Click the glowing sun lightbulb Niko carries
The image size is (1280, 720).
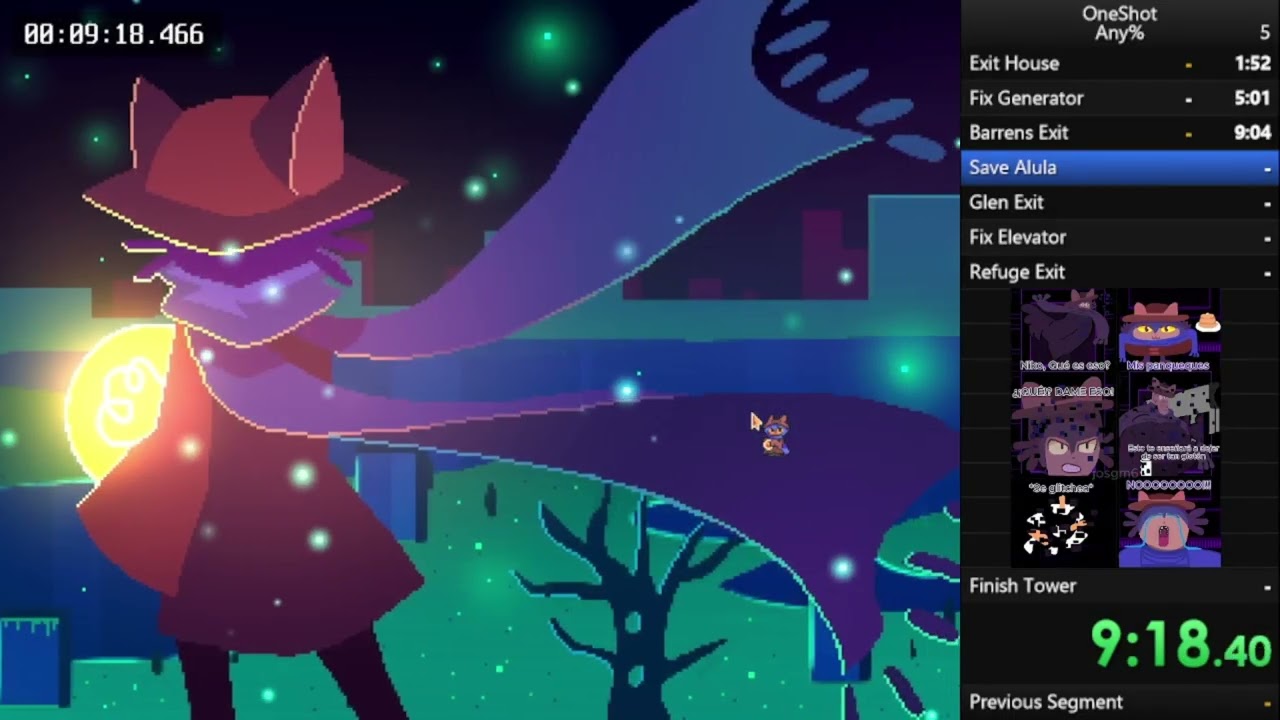[120, 407]
